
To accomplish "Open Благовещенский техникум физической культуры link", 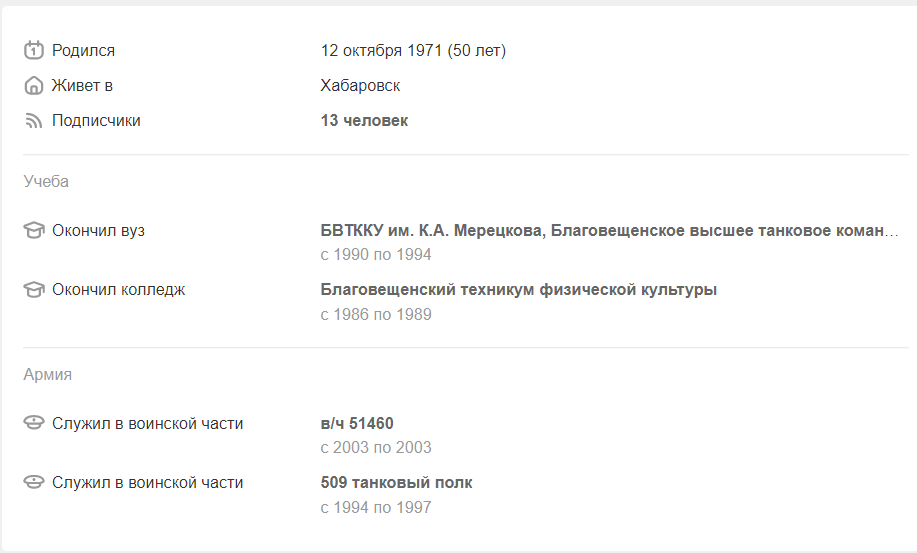I will 518,289.
